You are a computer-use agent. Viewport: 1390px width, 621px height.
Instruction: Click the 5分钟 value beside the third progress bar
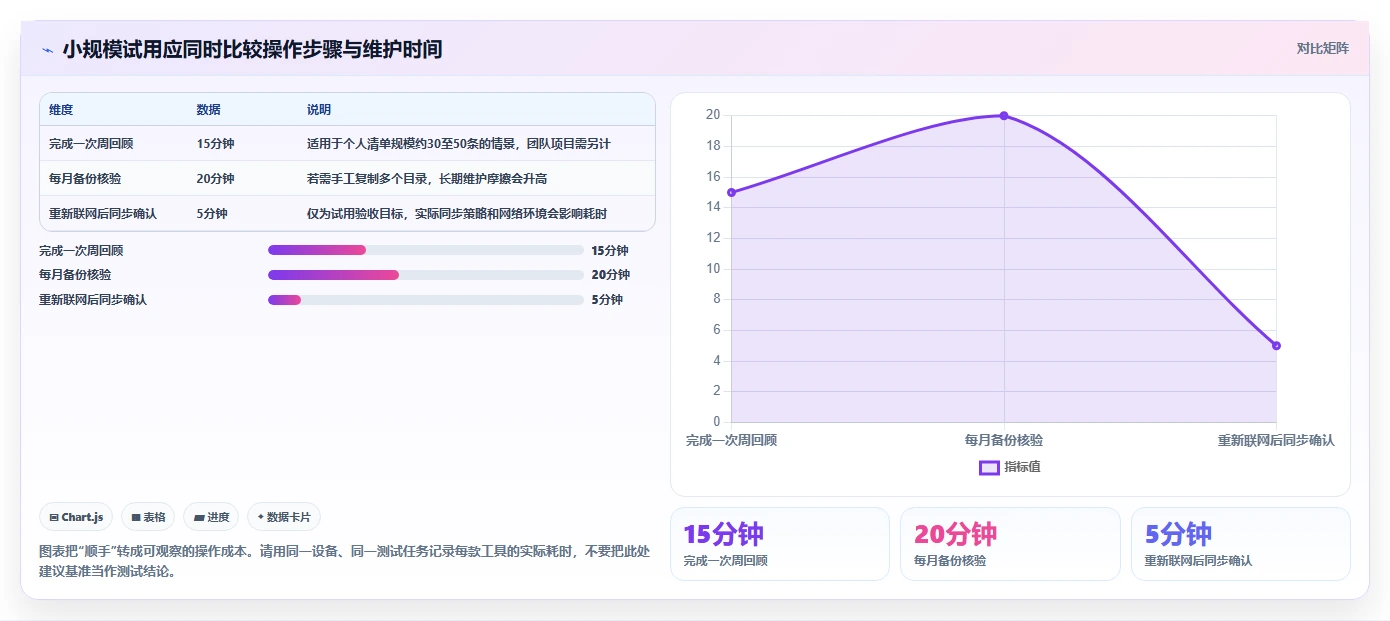[x=607, y=300]
